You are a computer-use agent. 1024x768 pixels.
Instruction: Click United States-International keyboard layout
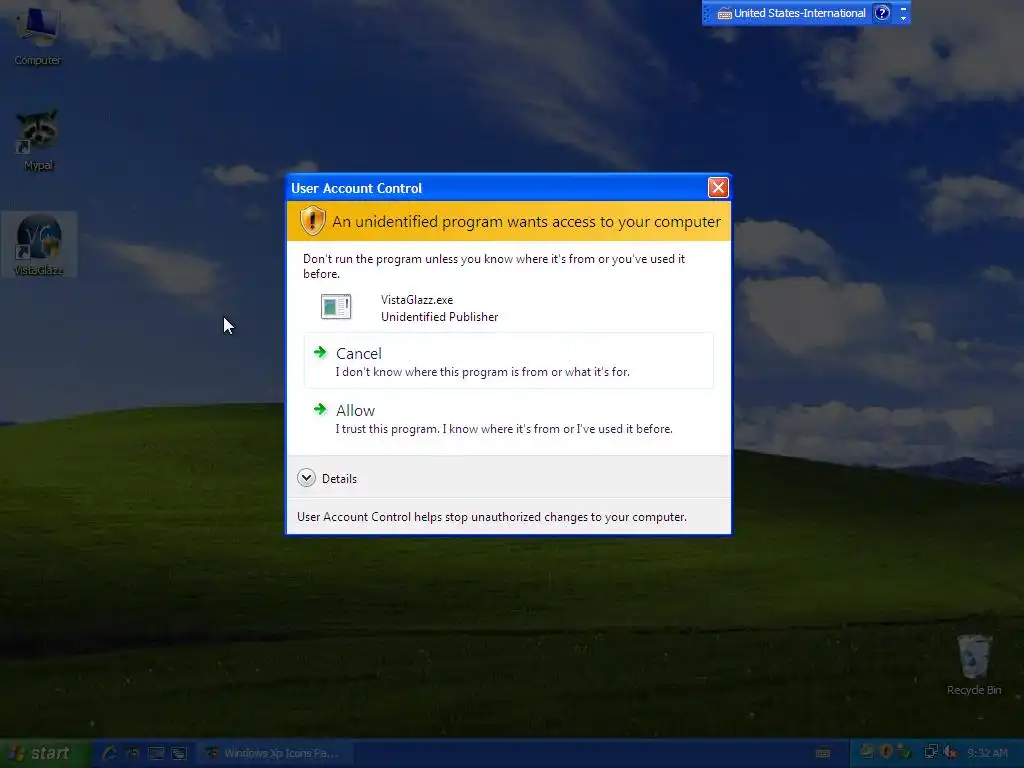(792, 13)
